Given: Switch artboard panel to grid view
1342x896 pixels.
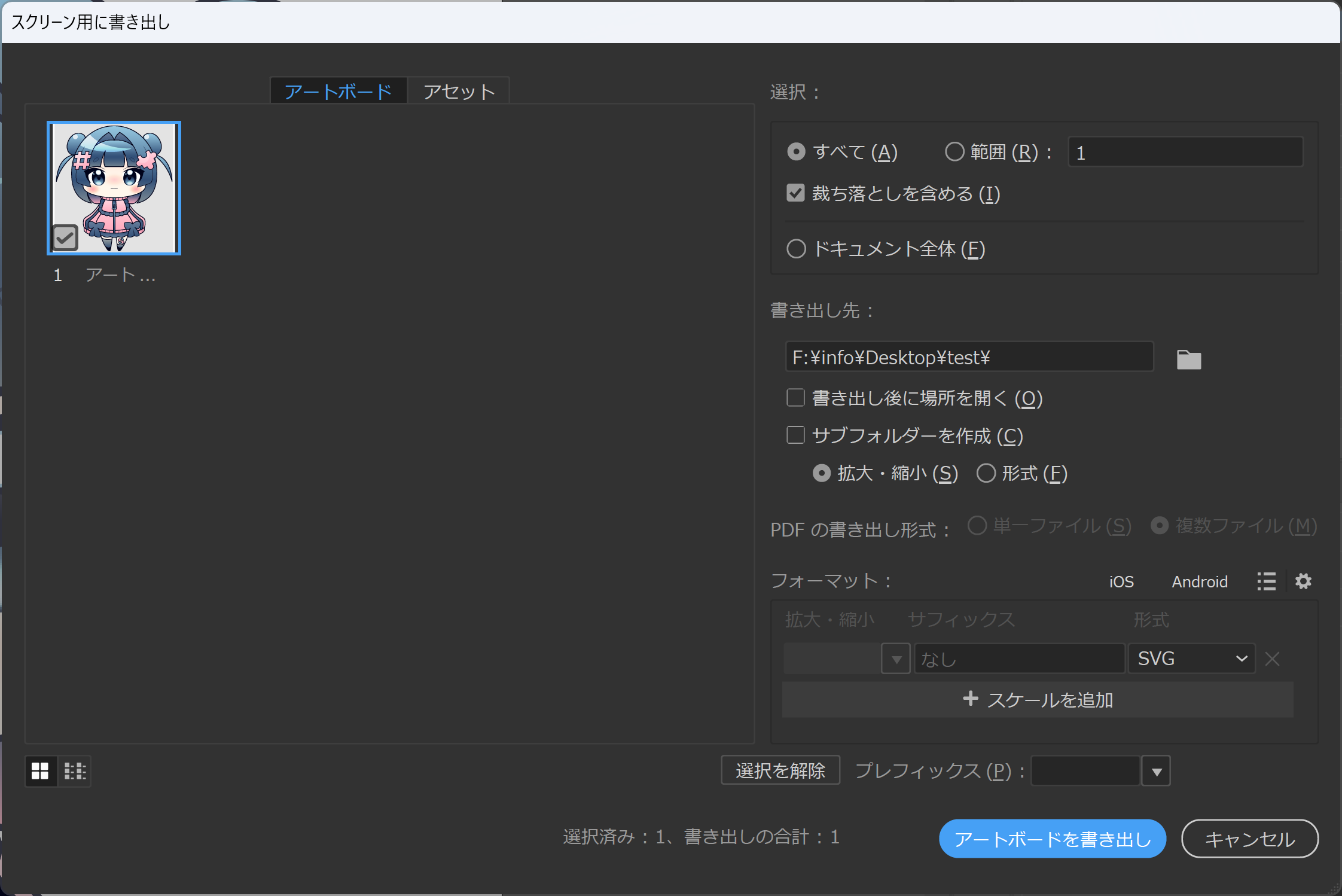Looking at the screenshot, I should [x=41, y=771].
